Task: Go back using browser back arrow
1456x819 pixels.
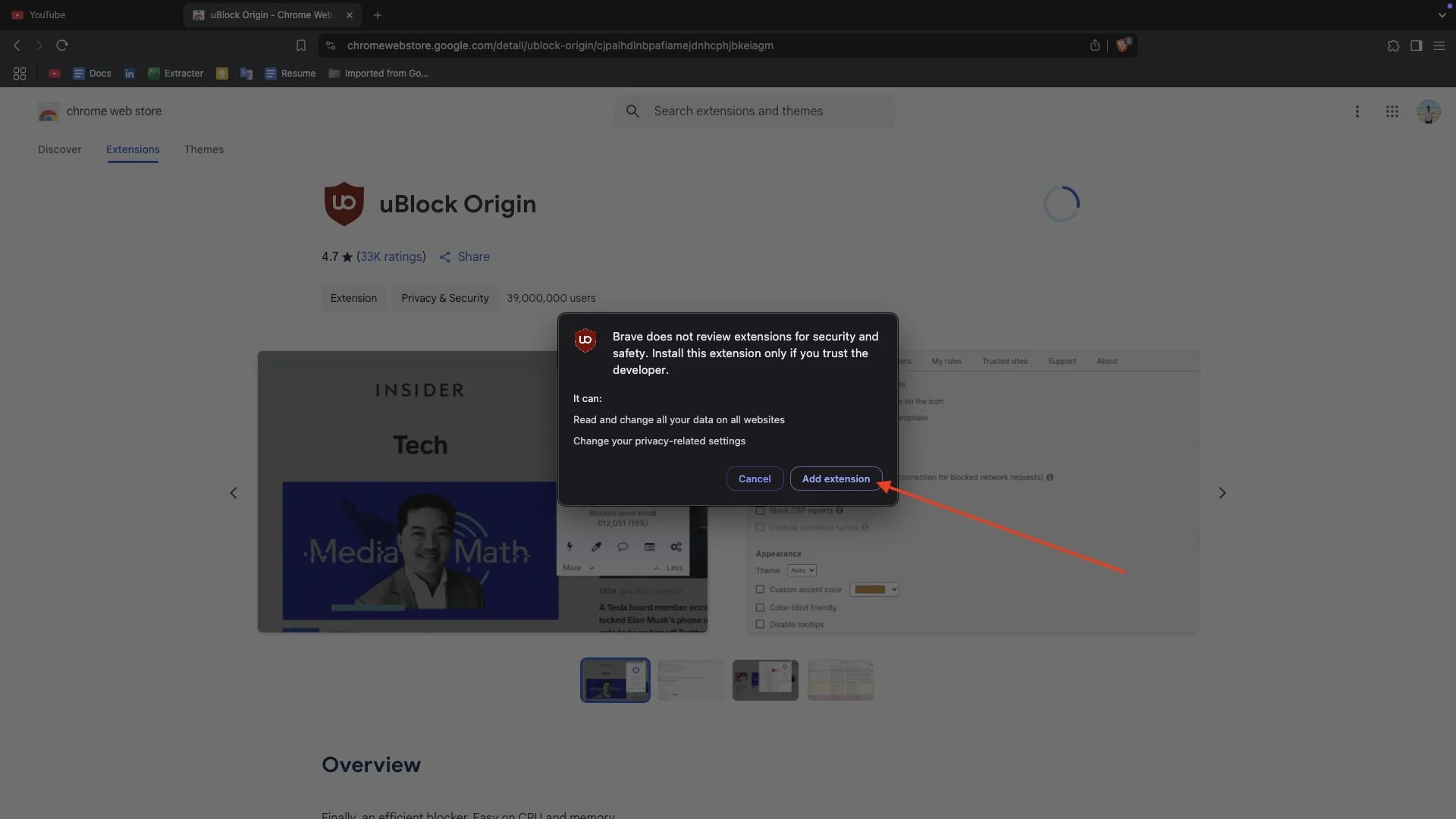Action: click(17, 45)
